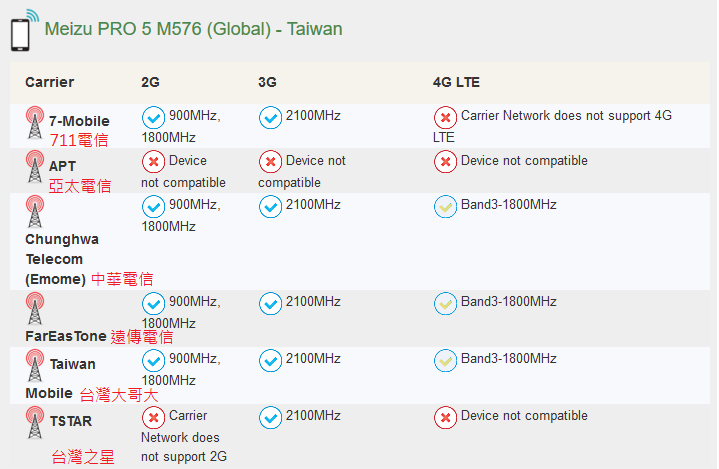Click the tower icon beside Taiwan Mobile

(35, 365)
